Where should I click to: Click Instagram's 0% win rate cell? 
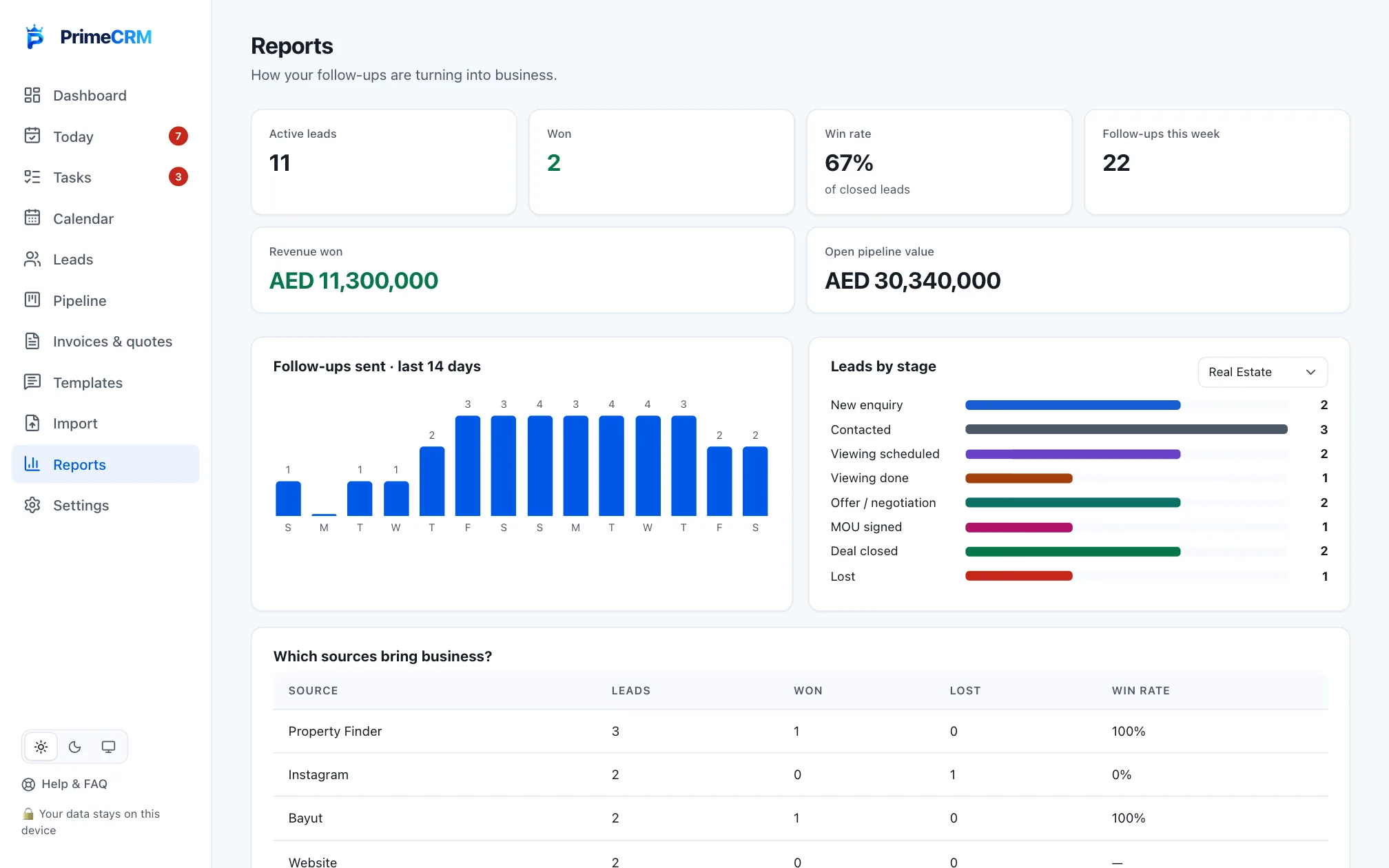(1121, 774)
